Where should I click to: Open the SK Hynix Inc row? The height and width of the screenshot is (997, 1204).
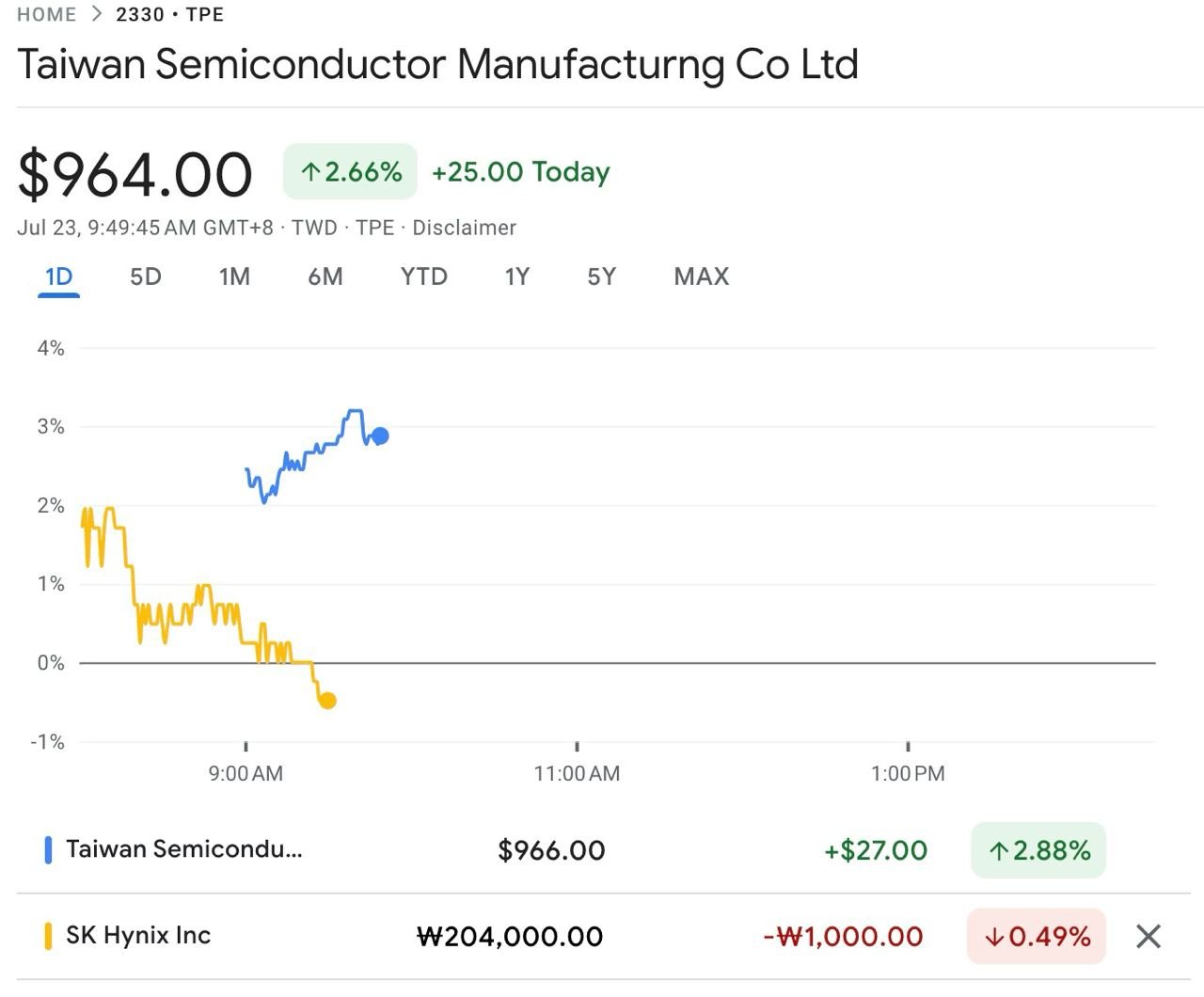[138, 937]
